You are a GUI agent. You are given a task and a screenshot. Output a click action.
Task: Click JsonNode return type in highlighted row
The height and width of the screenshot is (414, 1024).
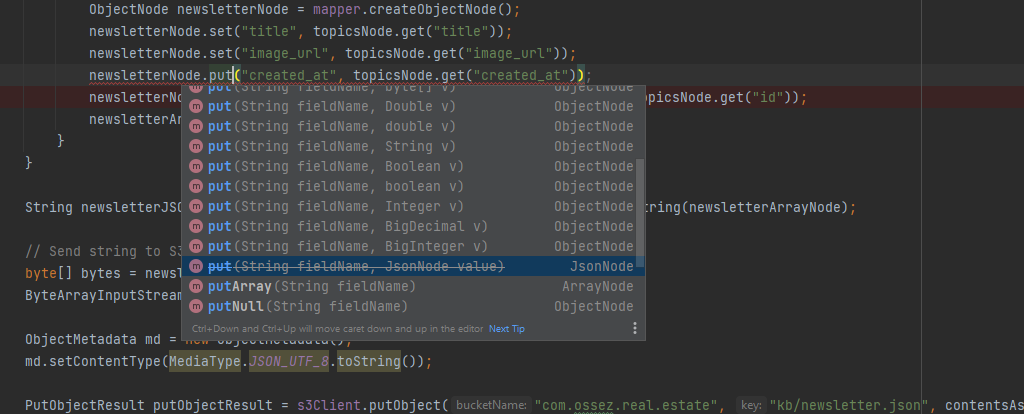click(x=601, y=266)
